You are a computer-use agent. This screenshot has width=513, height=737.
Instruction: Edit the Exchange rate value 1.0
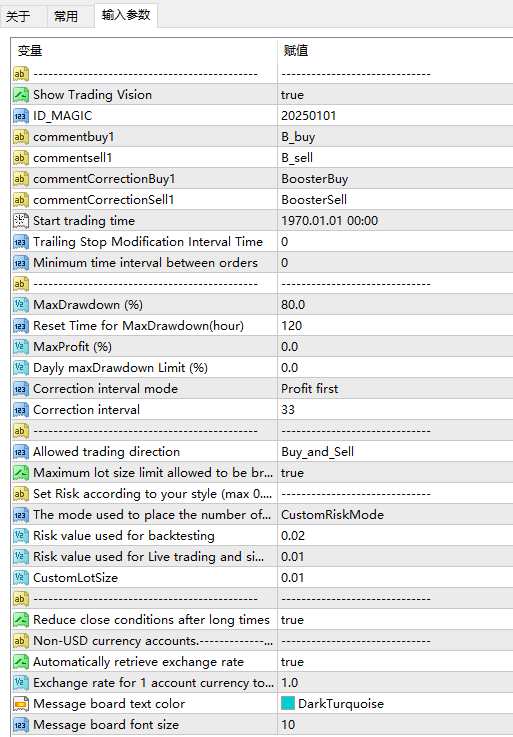(x=395, y=683)
